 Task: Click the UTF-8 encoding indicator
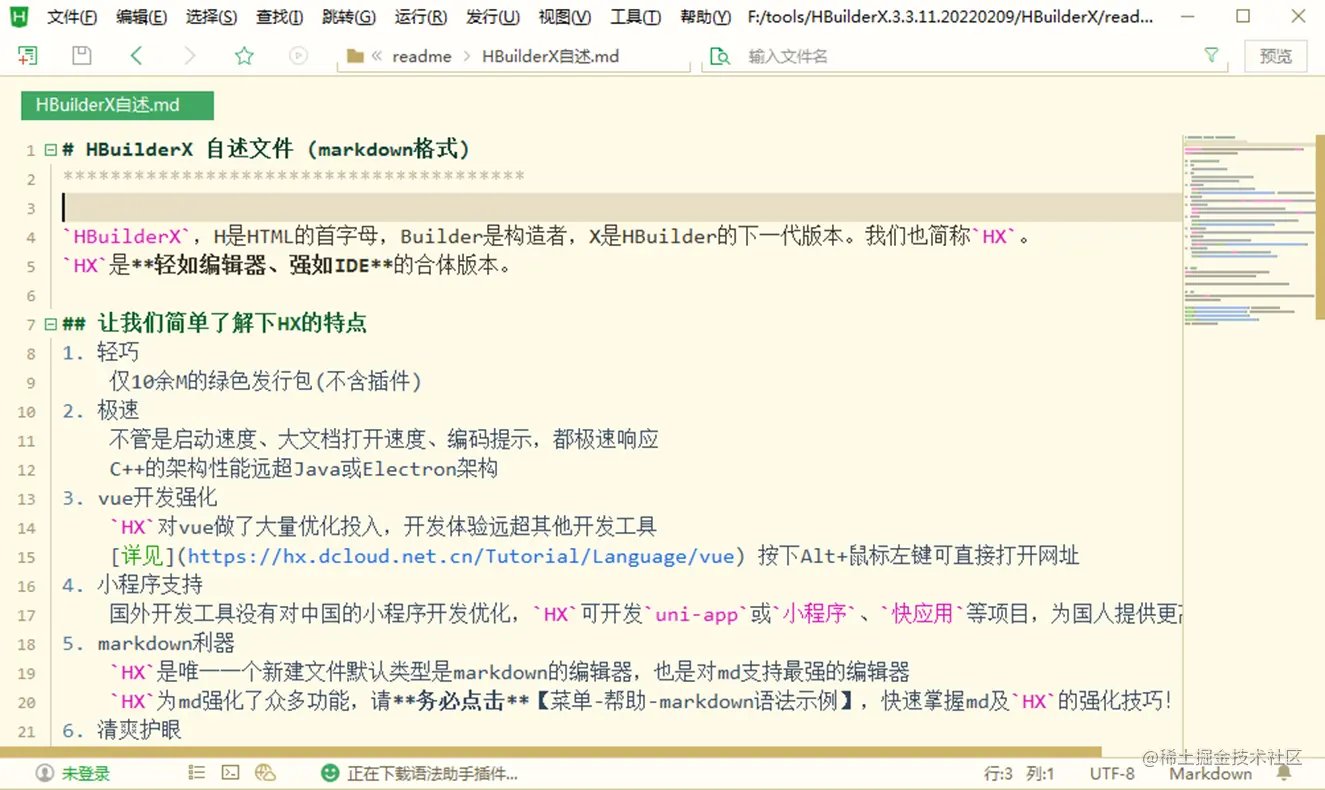(1112, 773)
